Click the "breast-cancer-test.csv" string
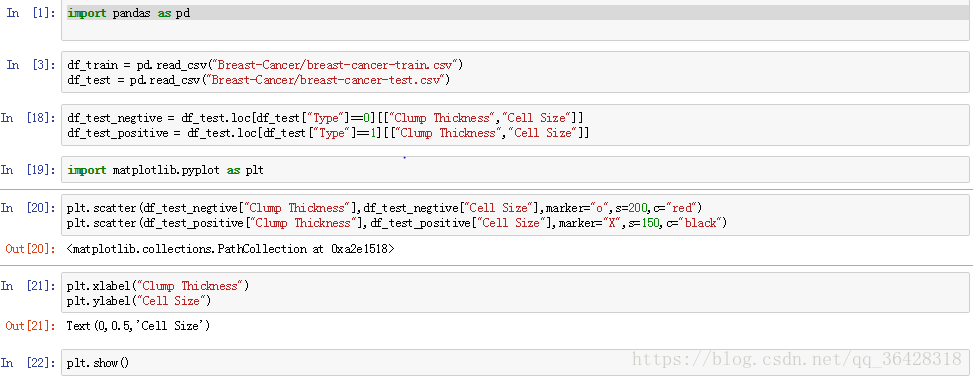The height and width of the screenshot is (379, 973). [325, 80]
